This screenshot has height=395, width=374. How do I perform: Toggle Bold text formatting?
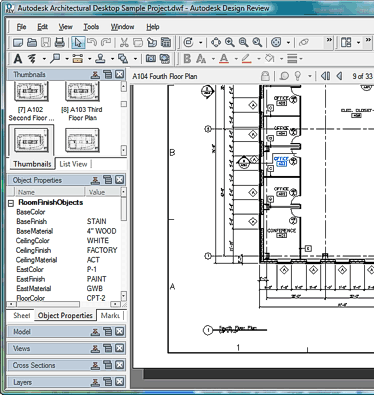click(187, 59)
